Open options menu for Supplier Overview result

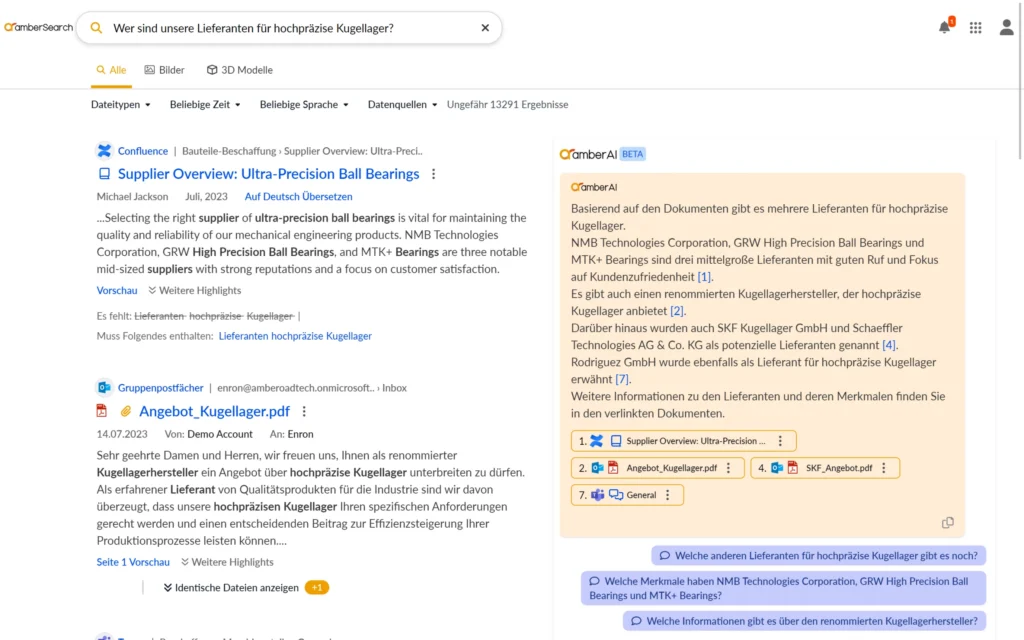tap(433, 174)
